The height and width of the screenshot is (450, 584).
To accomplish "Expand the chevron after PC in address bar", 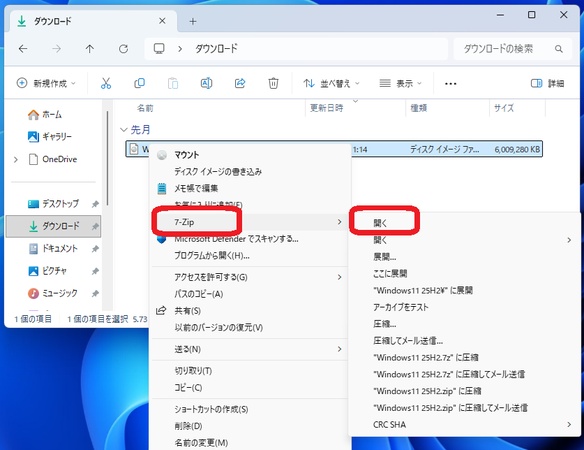I will tap(180, 49).
